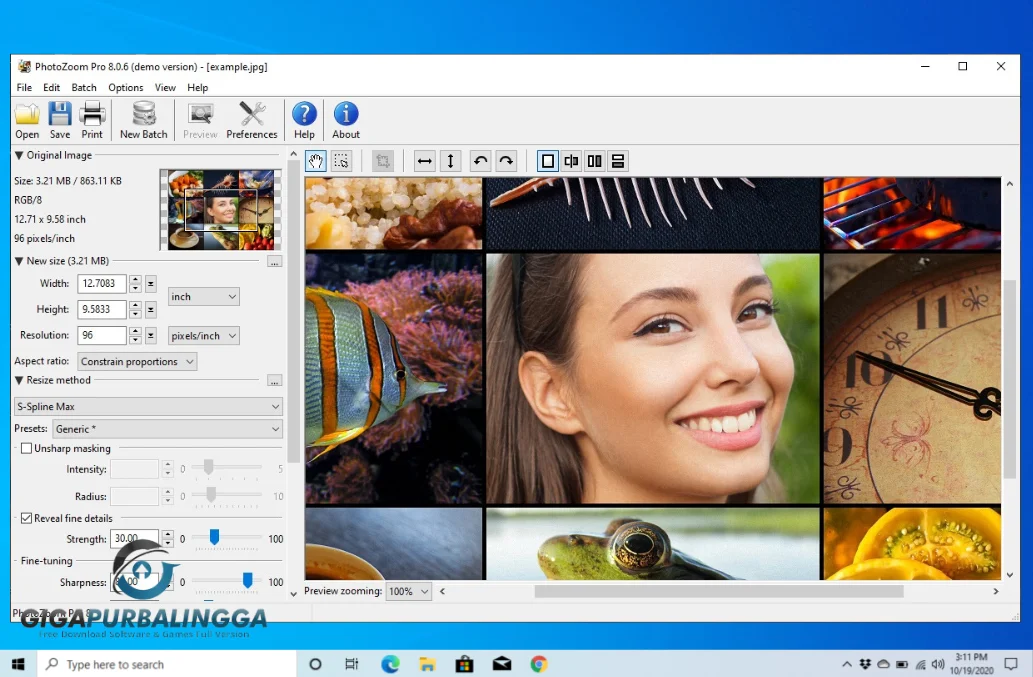
Task: Click the Strength slider handle
Action: tap(214, 538)
